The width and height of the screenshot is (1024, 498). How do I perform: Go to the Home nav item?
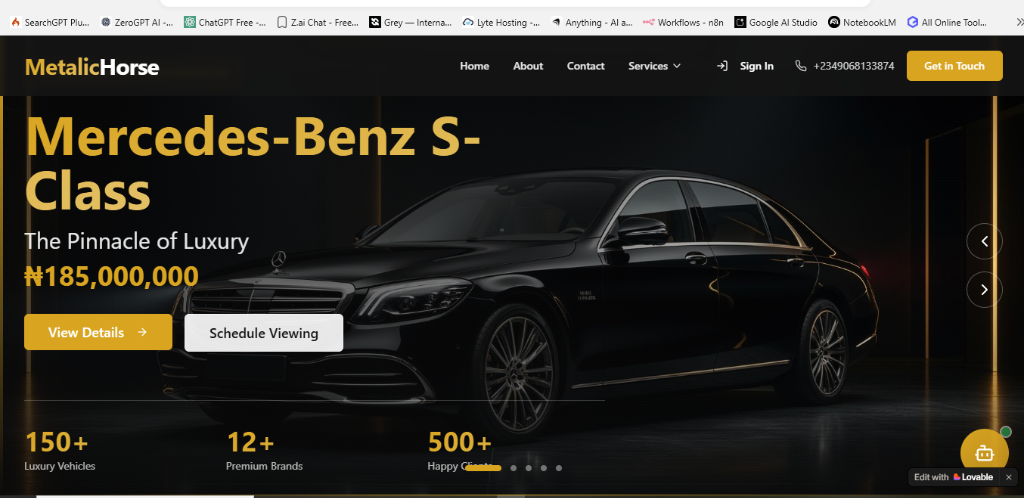474,66
